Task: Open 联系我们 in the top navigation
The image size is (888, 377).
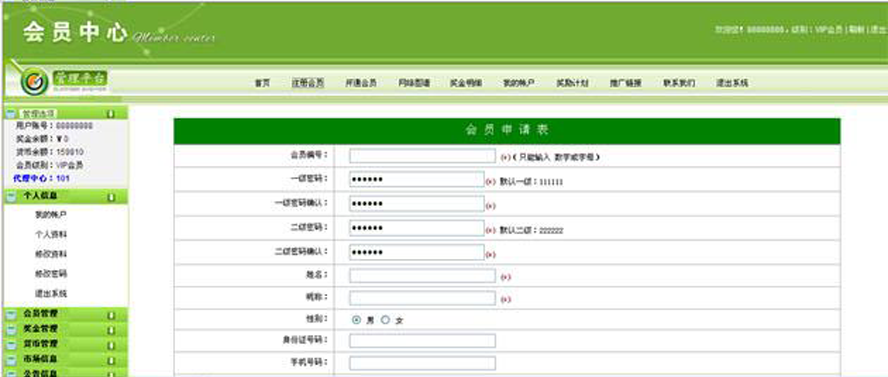Action: (x=679, y=83)
